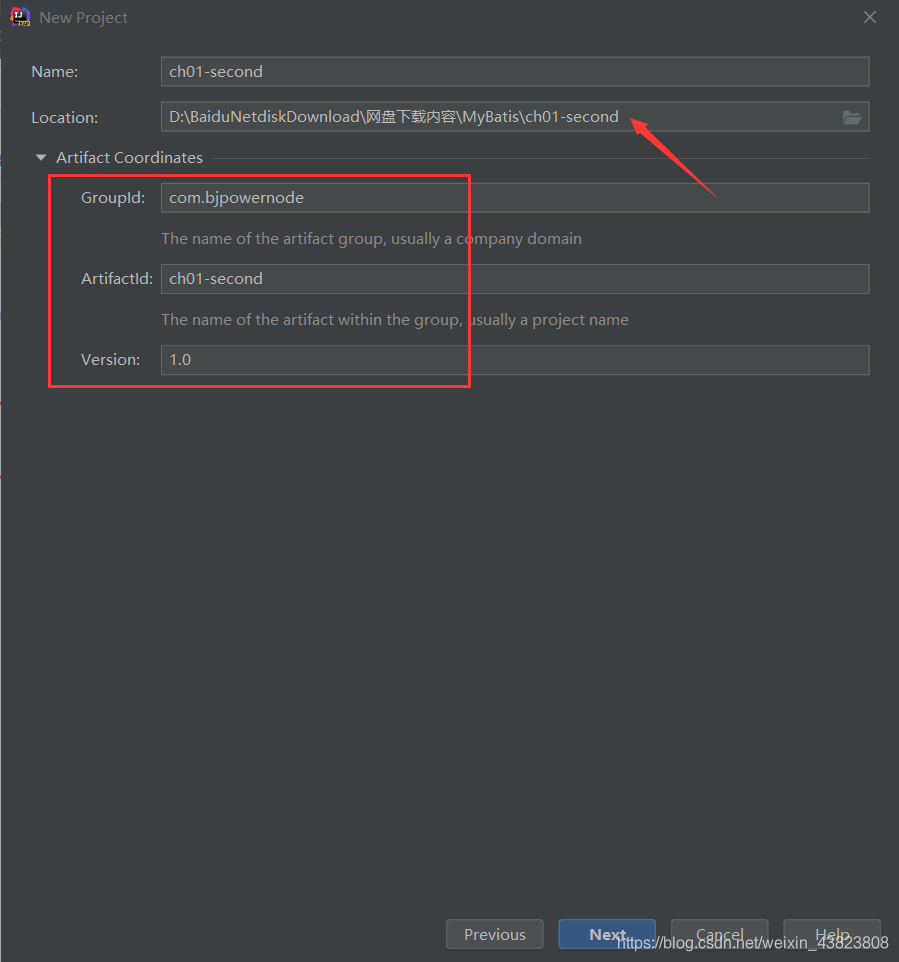Screen dimensions: 899x962
Task: Open Help for this dialog
Action: point(831,934)
